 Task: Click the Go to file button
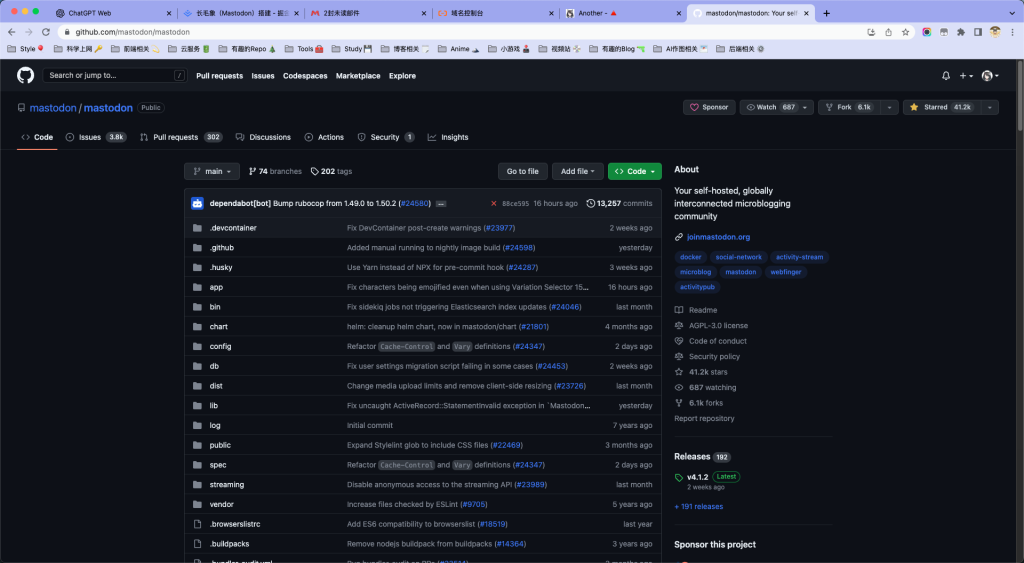[x=523, y=171]
